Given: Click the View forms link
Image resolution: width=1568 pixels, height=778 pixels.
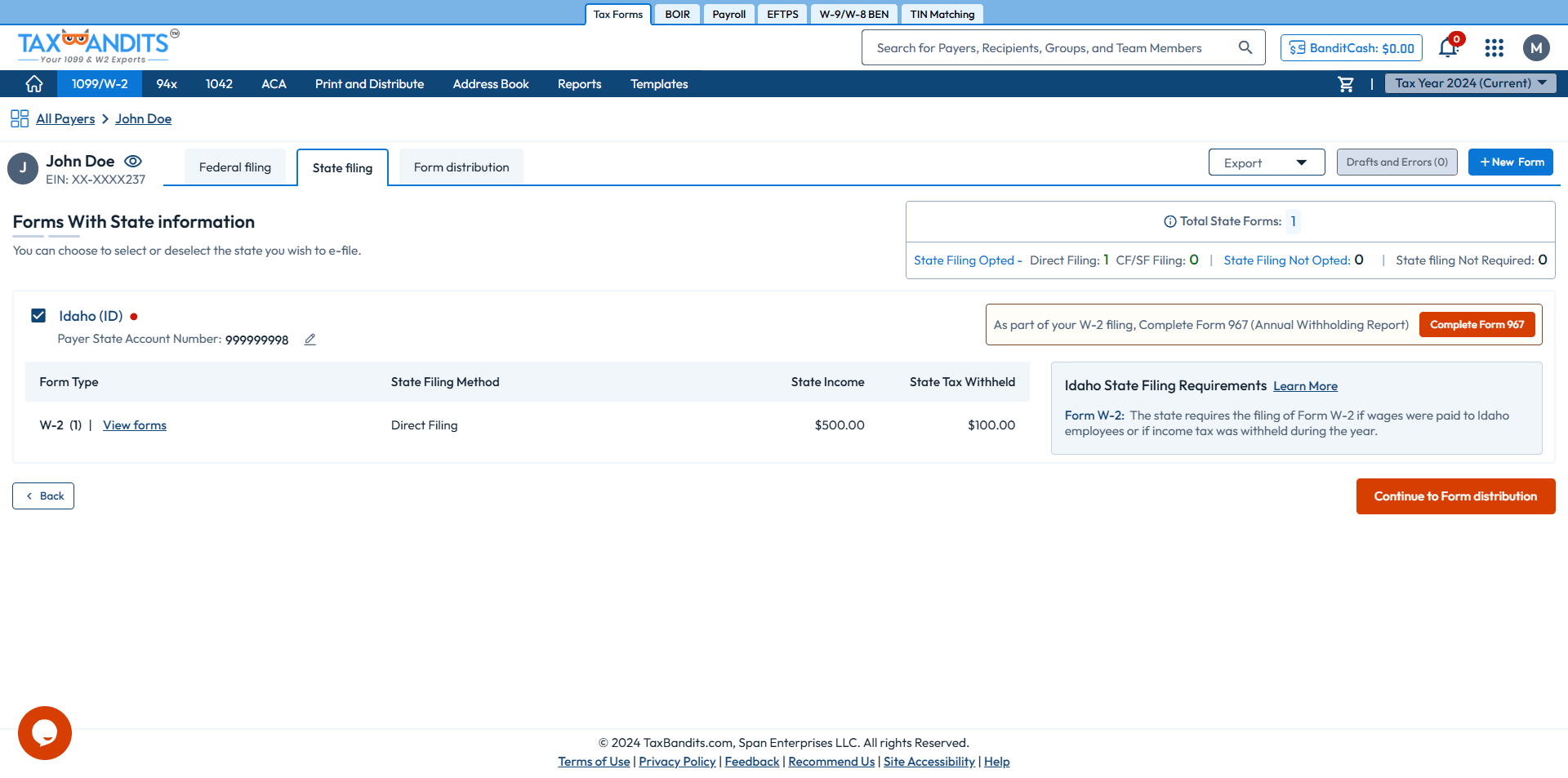Looking at the screenshot, I should [x=135, y=425].
